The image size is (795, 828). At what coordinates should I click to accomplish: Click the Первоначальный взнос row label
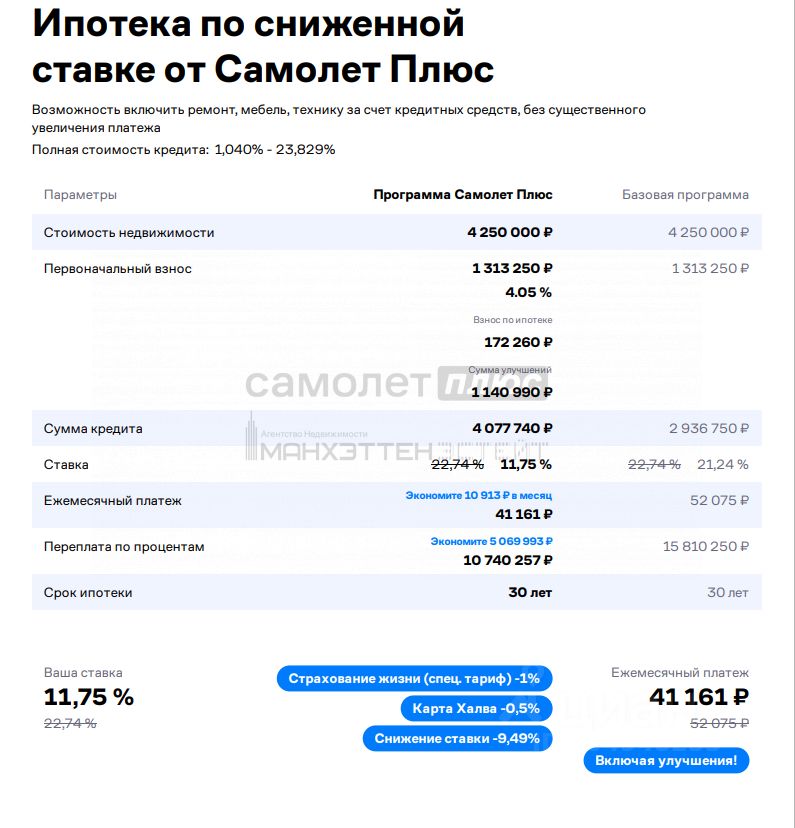[x=118, y=269]
